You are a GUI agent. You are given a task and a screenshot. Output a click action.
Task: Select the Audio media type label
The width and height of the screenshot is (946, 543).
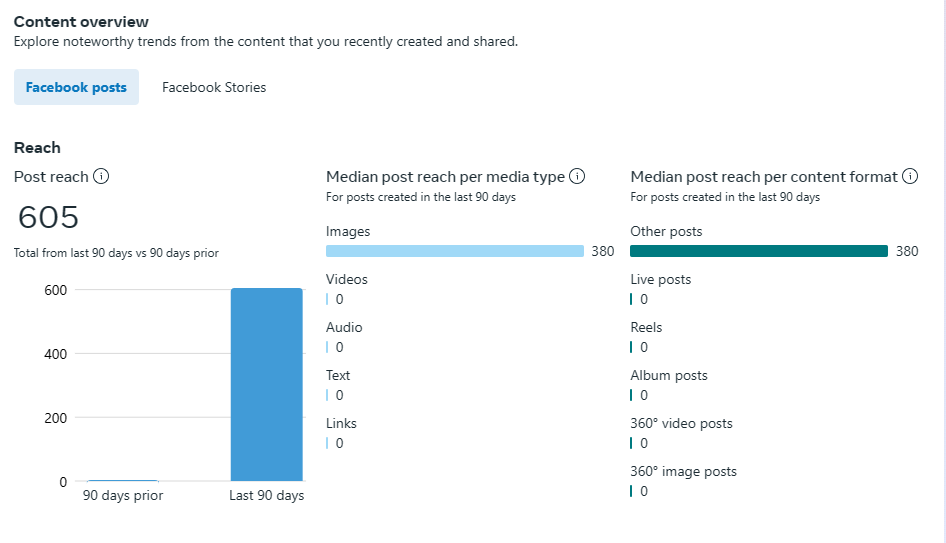[344, 328]
